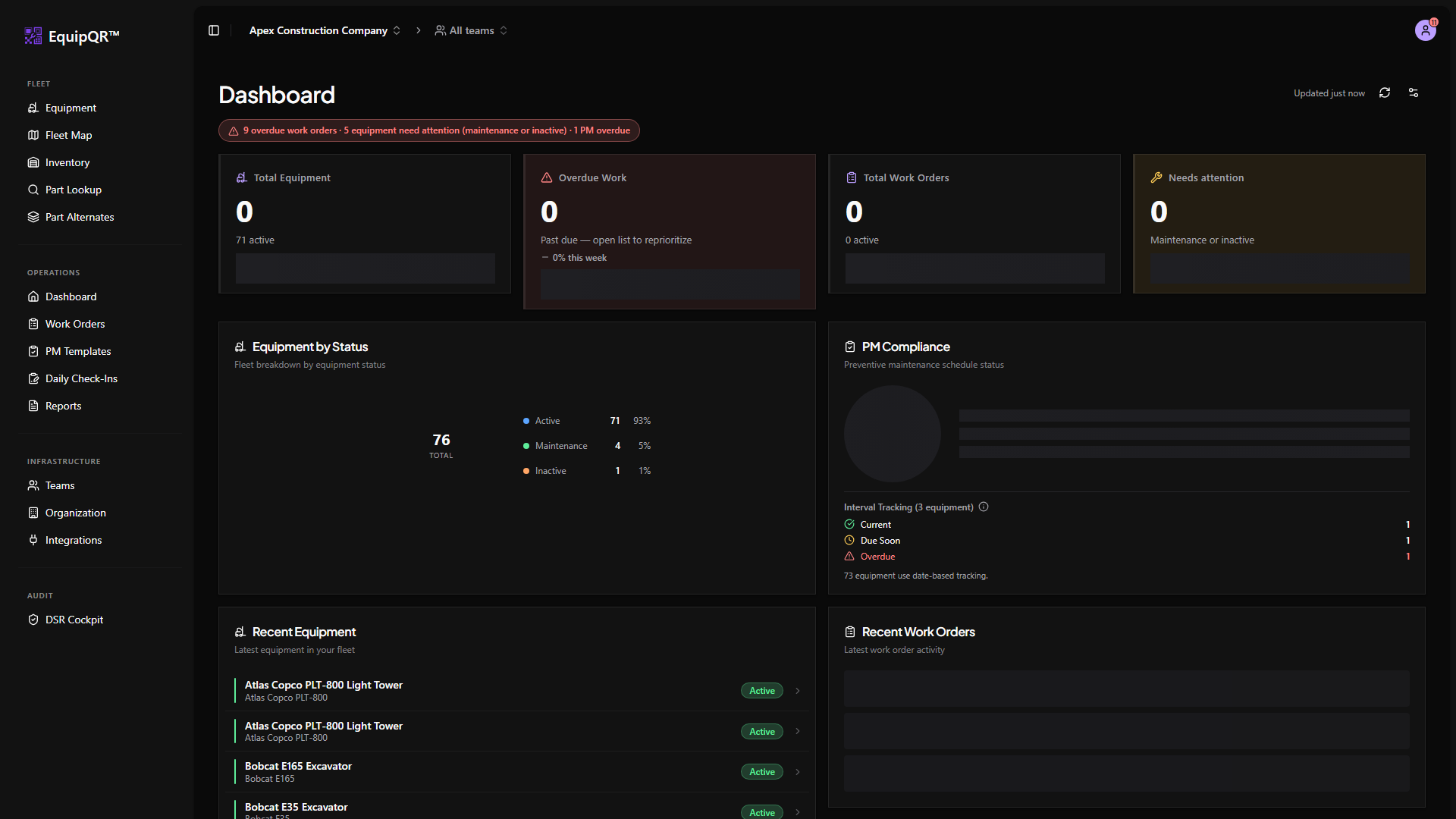Open dashboard customization settings icon
Viewport: 1456px width, 819px height.
click(x=1414, y=93)
